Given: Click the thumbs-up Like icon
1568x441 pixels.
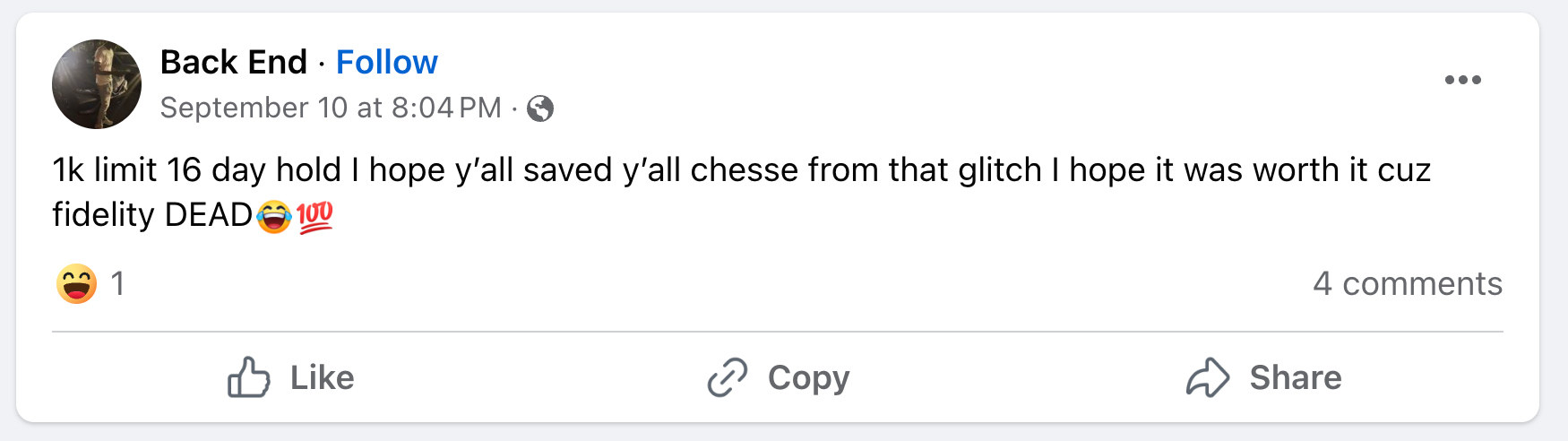Looking at the screenshot, I should (x=248, y=377).
